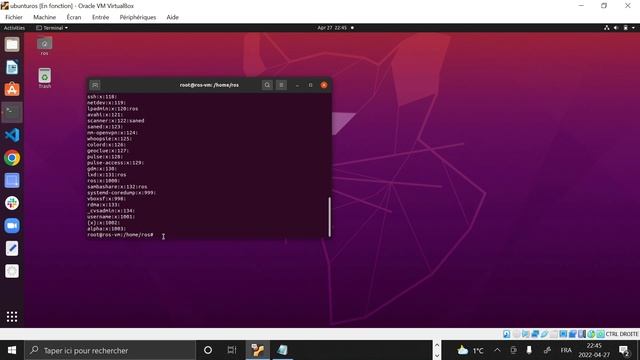Image resolution: width=640 pixels, height=360 pixels.
Task: Open Windows clock 22:45 2022-04-27
Action: pyautogui.click(x=594, y=350)
